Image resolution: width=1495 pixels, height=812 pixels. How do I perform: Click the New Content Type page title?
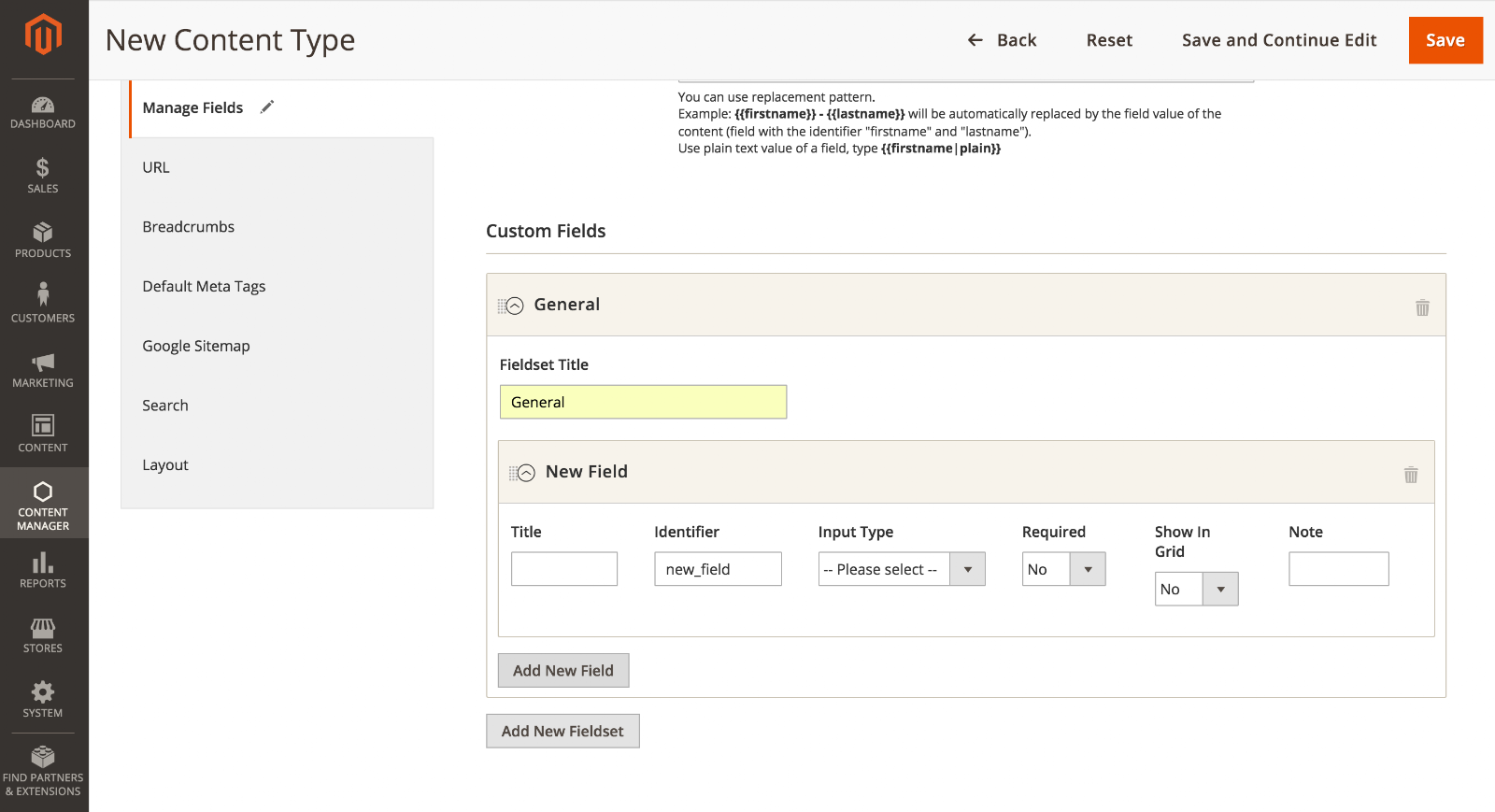click(x=231, y=40)
